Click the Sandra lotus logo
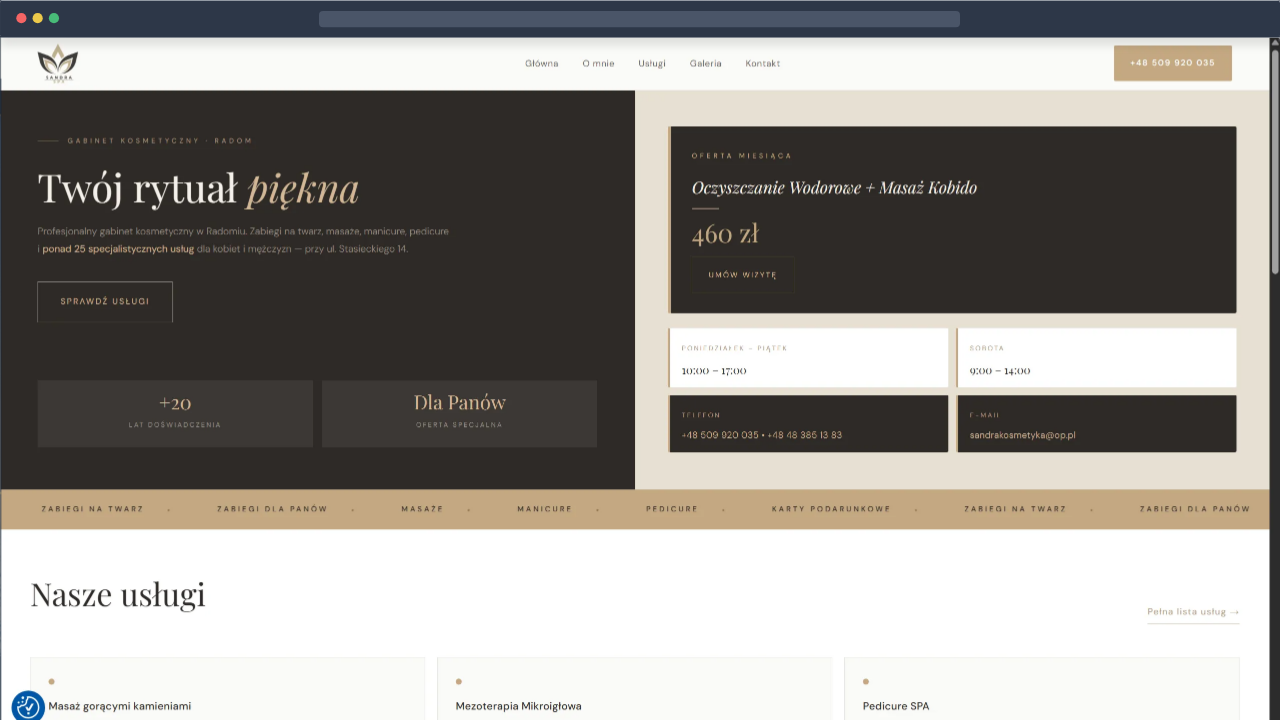 [x=57, y=64]
